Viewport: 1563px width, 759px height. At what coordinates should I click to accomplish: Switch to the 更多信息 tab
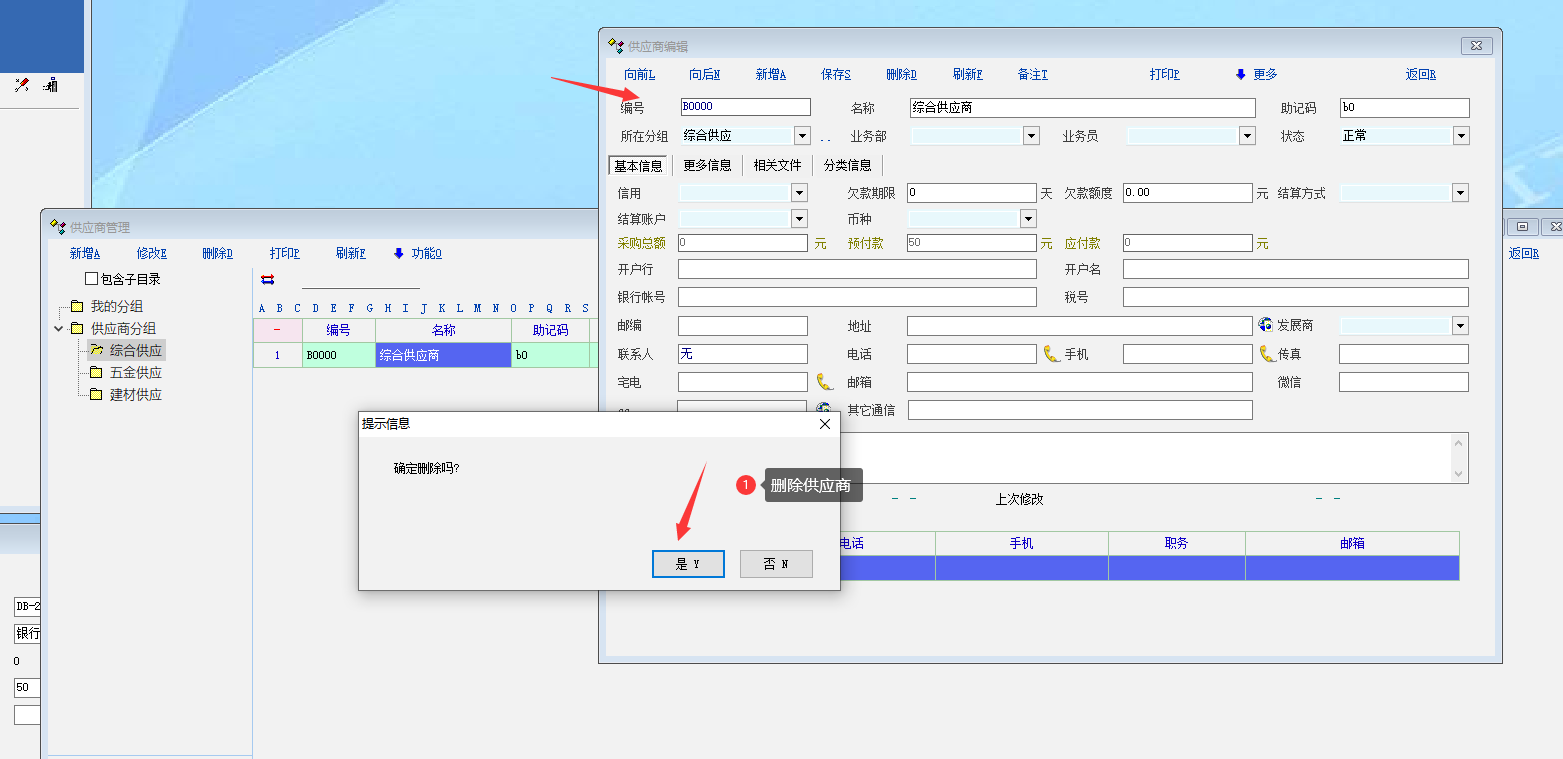(707, 166)
